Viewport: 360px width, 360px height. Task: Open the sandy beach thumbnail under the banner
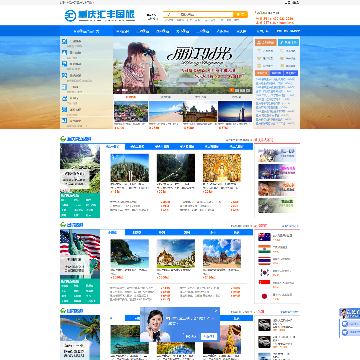[x=166, y=111]
